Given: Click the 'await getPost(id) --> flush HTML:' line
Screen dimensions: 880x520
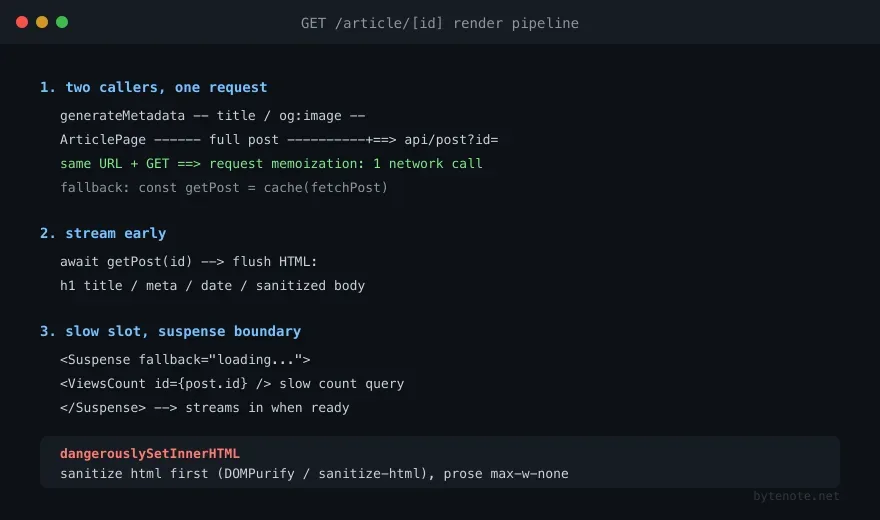Looking at the screenshot, I should point(189,261).
